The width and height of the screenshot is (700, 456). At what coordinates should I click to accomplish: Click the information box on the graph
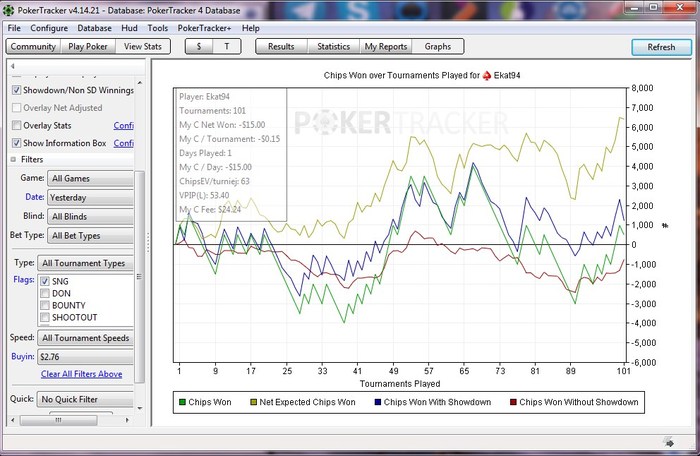pos(230,155)
